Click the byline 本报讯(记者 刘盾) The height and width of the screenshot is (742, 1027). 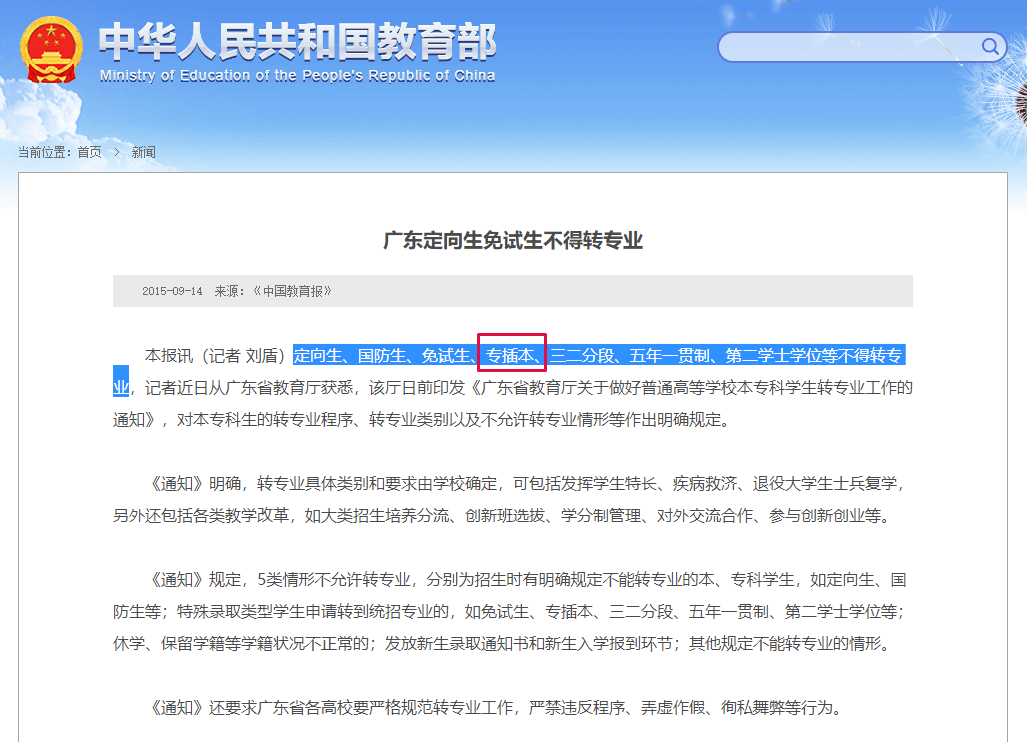coord(215,356)
